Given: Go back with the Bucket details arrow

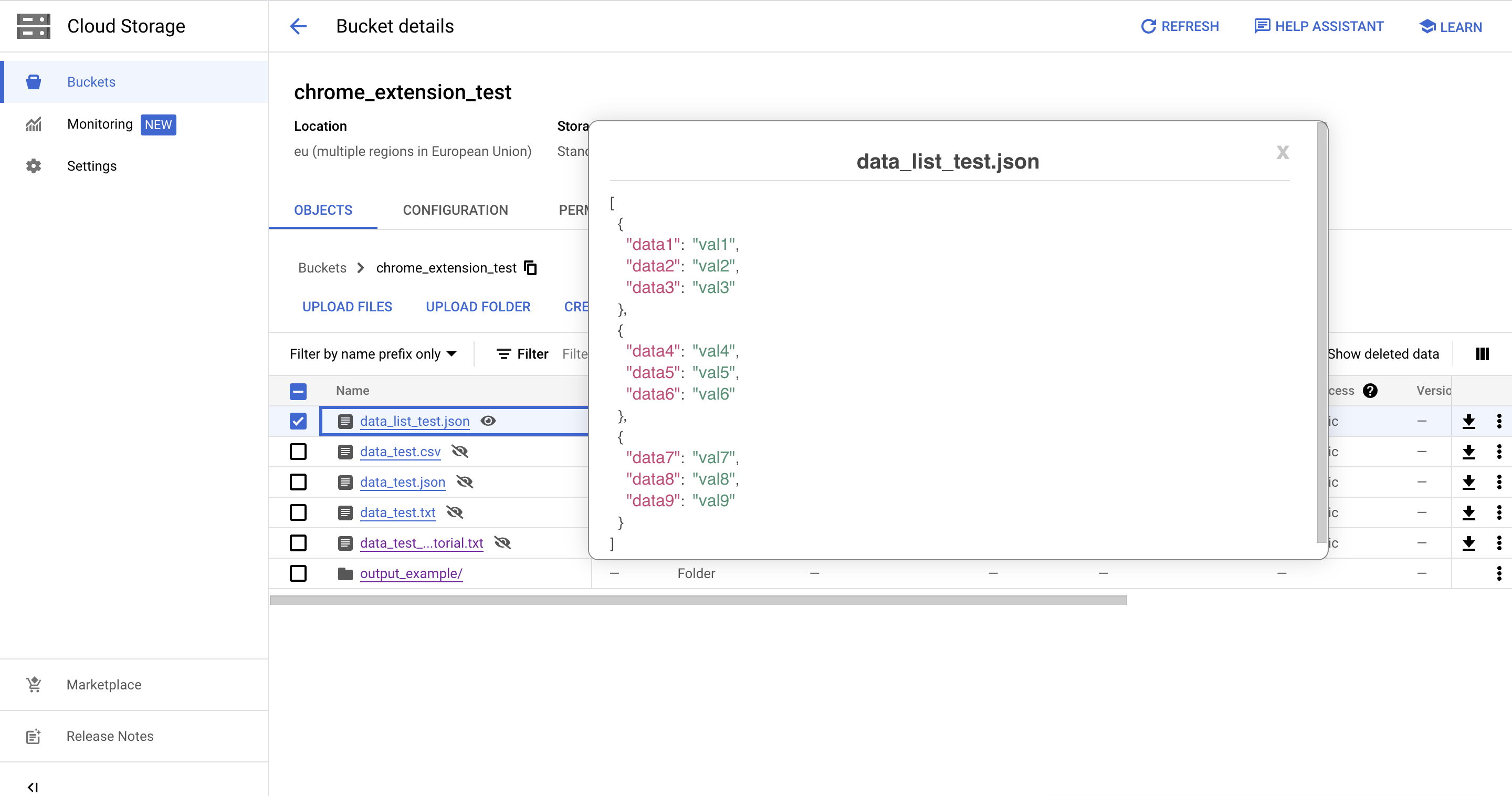Looking at the screenshot, I should [299, 26].
